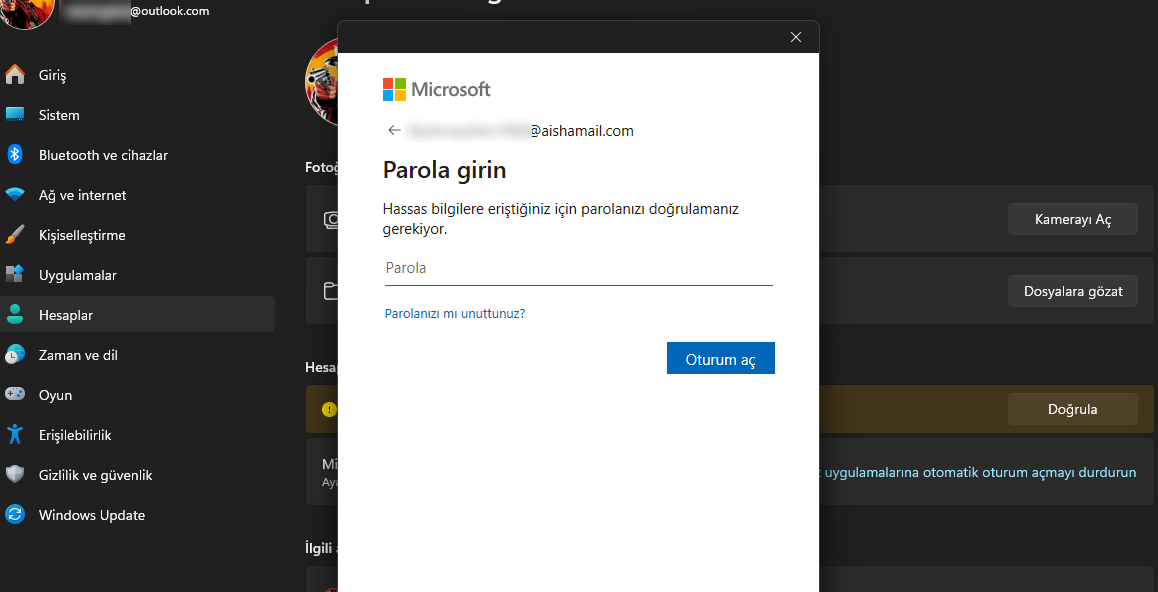Close the Microsoft sign-in dialog
The width and height of the screenshot is (1158, 592).
795,37
